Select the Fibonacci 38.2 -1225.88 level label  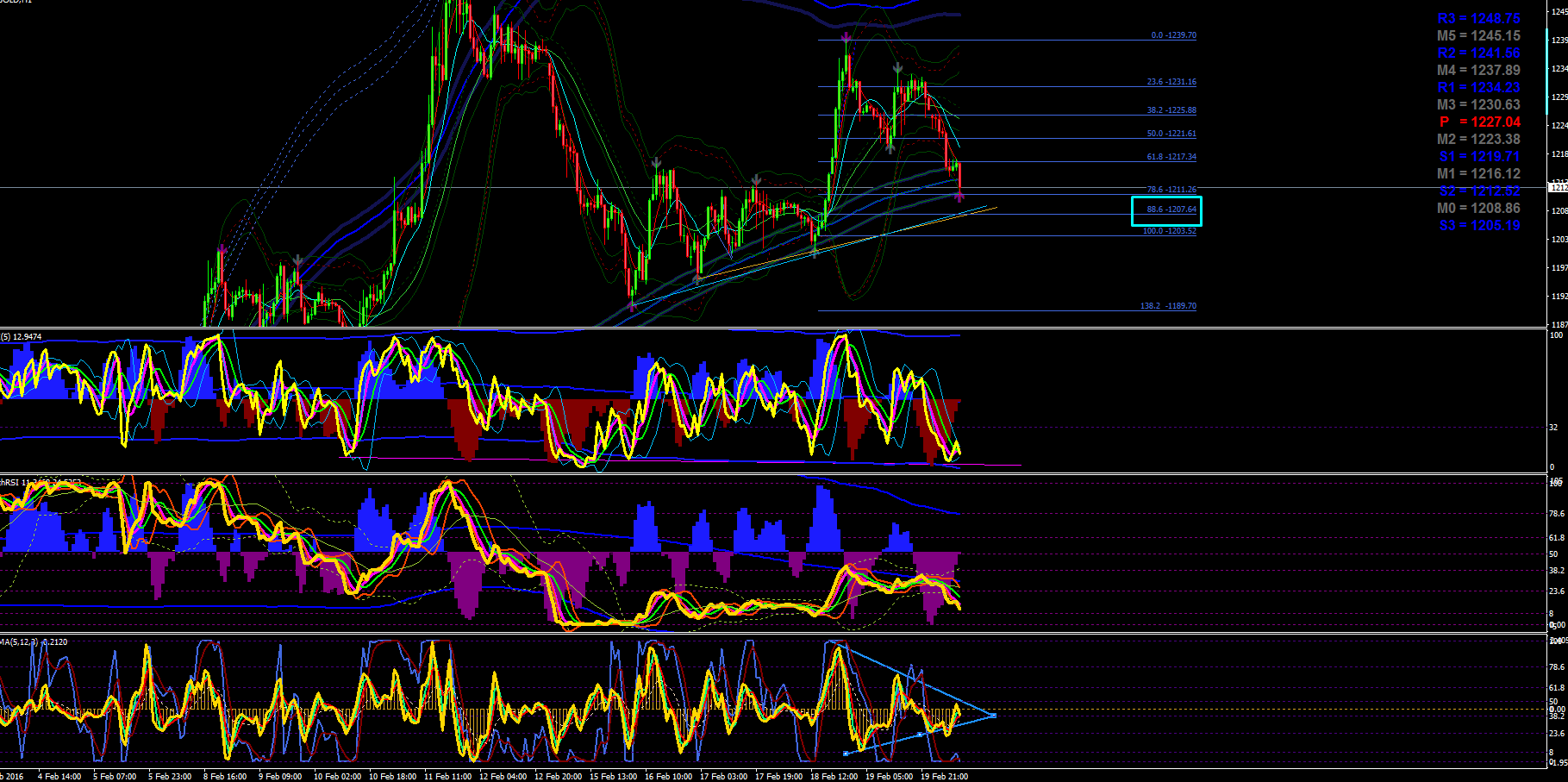tap(1171, 110)
